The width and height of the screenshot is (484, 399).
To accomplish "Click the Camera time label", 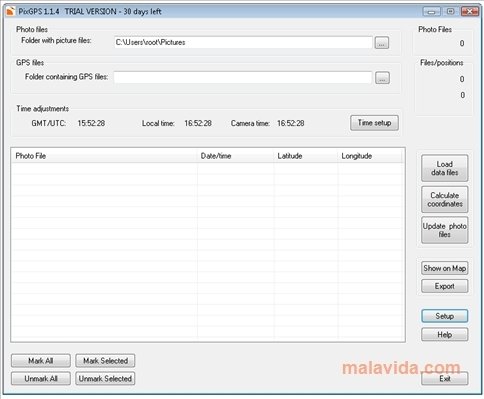I will click(x=250, y=123).
